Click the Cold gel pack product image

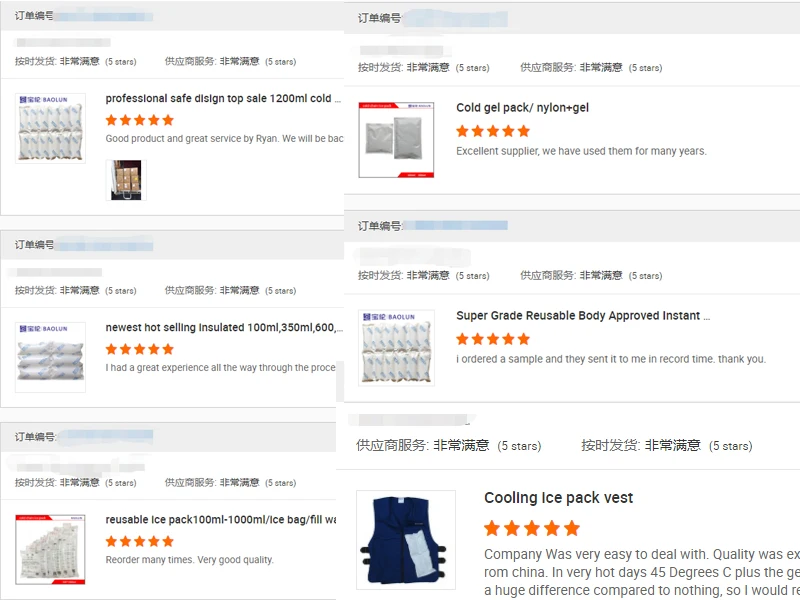(396, 140)
